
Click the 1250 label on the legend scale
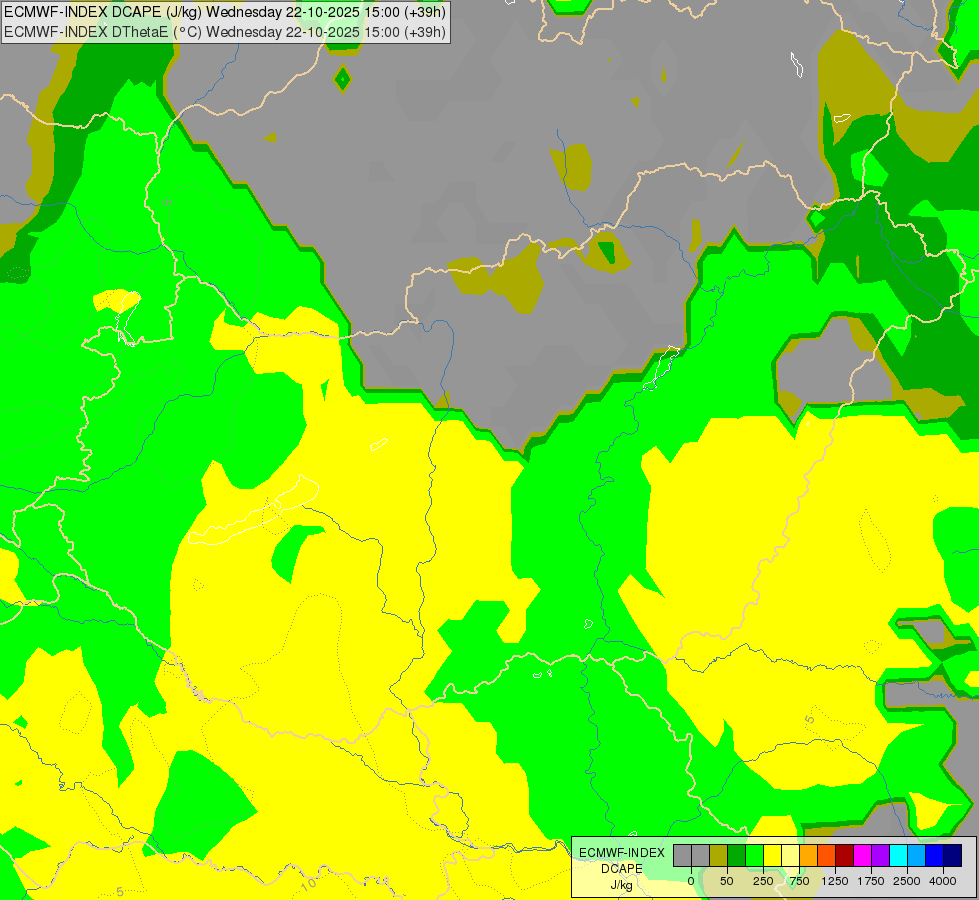point(835,881)
